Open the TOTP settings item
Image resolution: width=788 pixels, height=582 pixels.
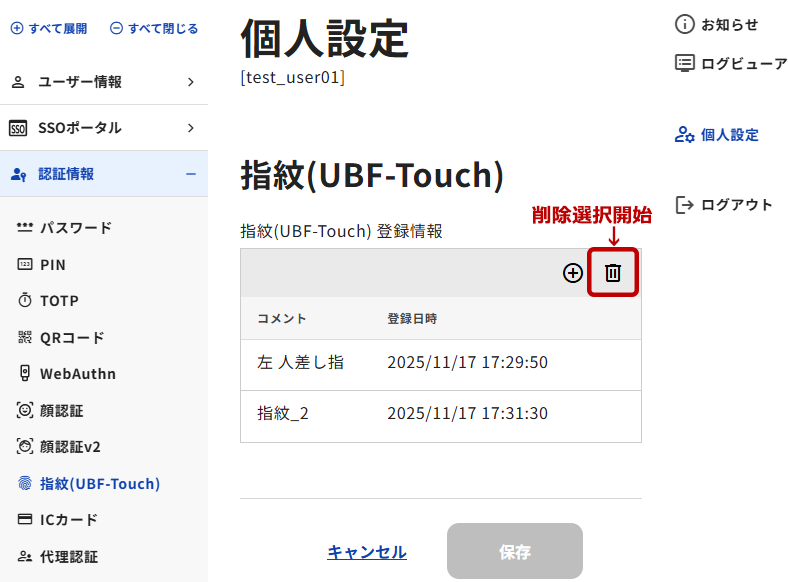pyautogui.click(x=58, y=301)
